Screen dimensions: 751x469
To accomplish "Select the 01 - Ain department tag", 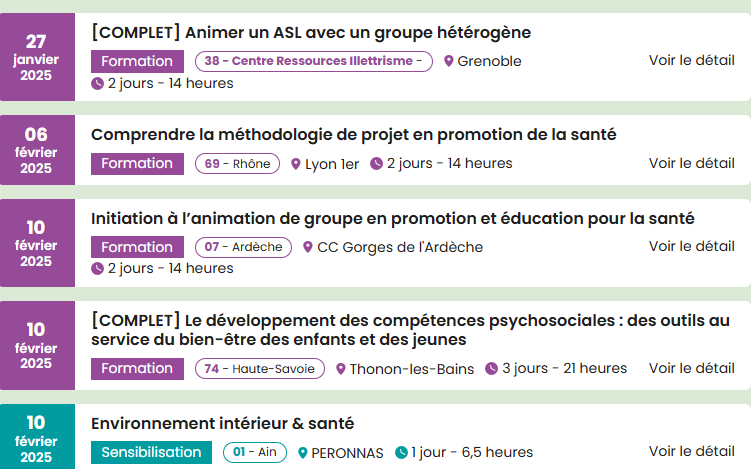I will pos(255,452).
